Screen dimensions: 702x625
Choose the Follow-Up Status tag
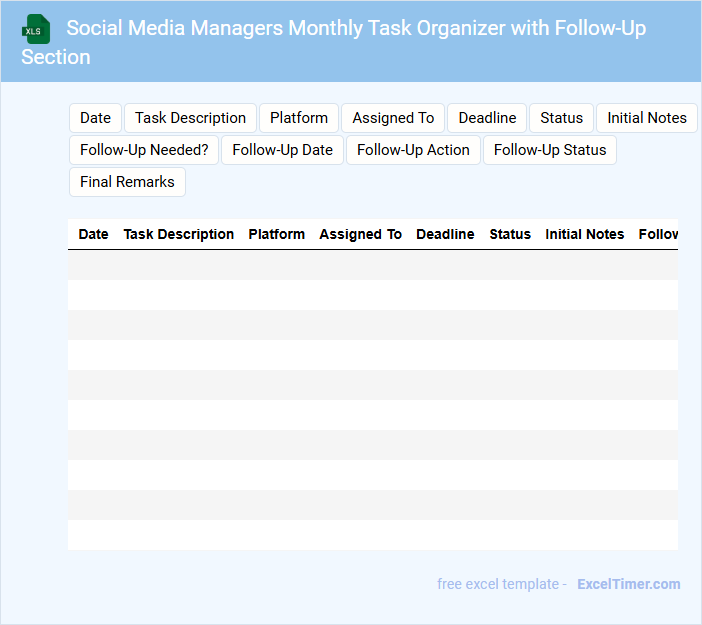[x=550, y=150]
